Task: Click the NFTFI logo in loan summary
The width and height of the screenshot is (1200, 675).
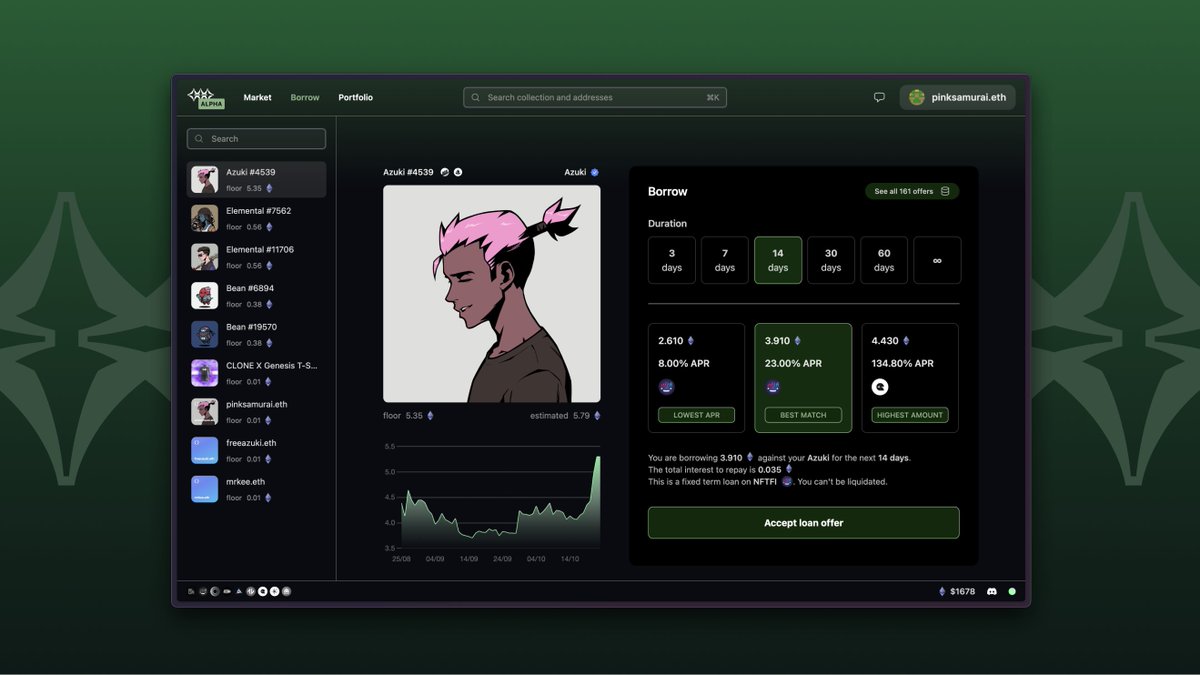Action: [786, 481]
